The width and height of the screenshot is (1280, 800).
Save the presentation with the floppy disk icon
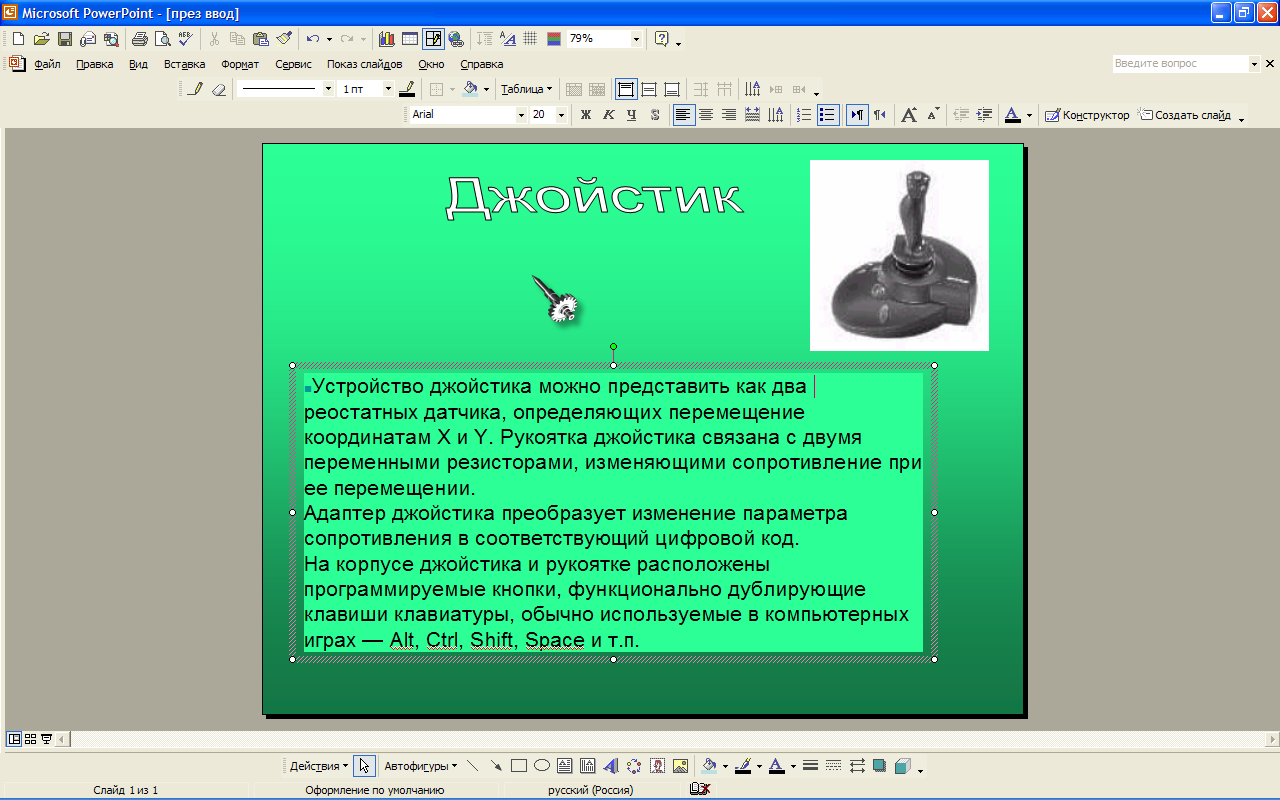click(x=64, y=39)
